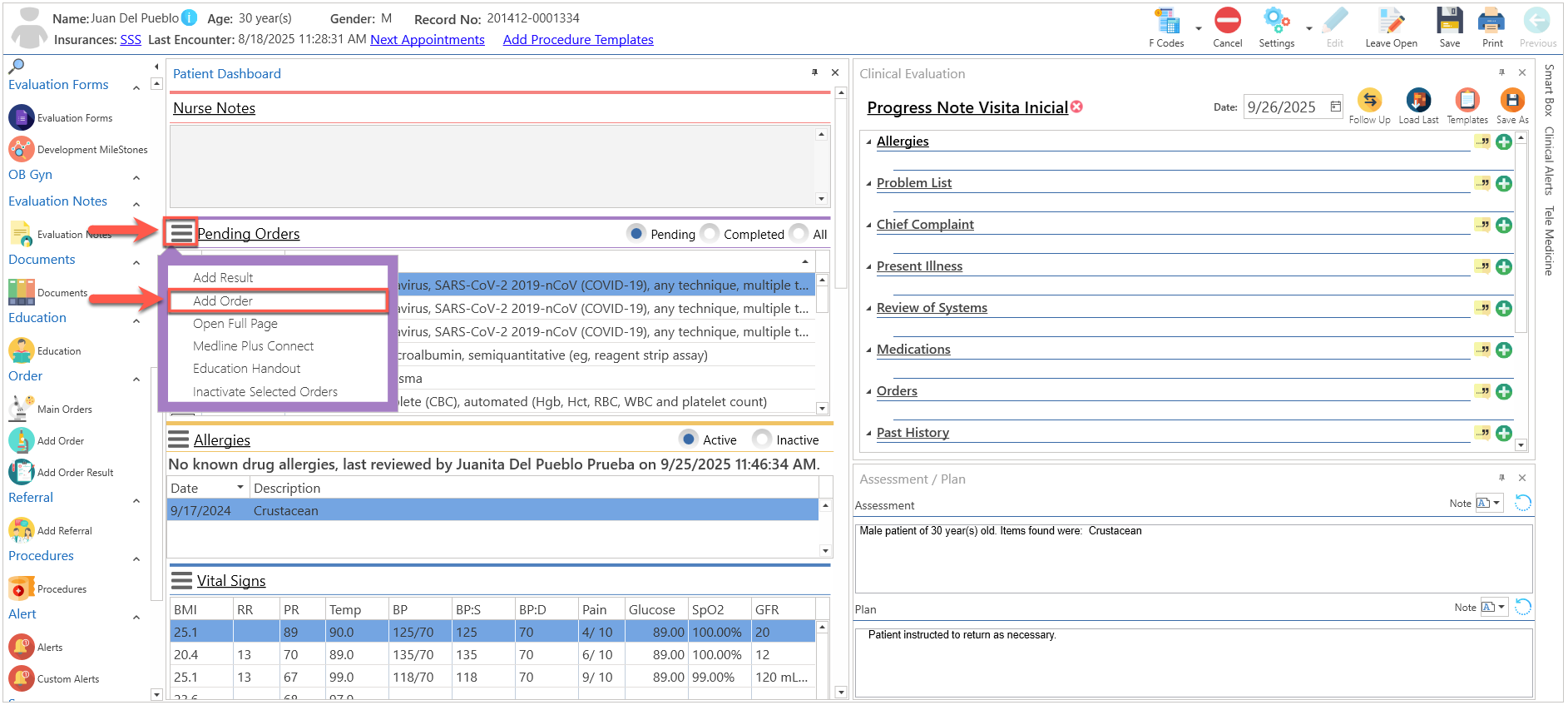
Task: Collapse Referral sidebar group
Action: pos(136,500)
